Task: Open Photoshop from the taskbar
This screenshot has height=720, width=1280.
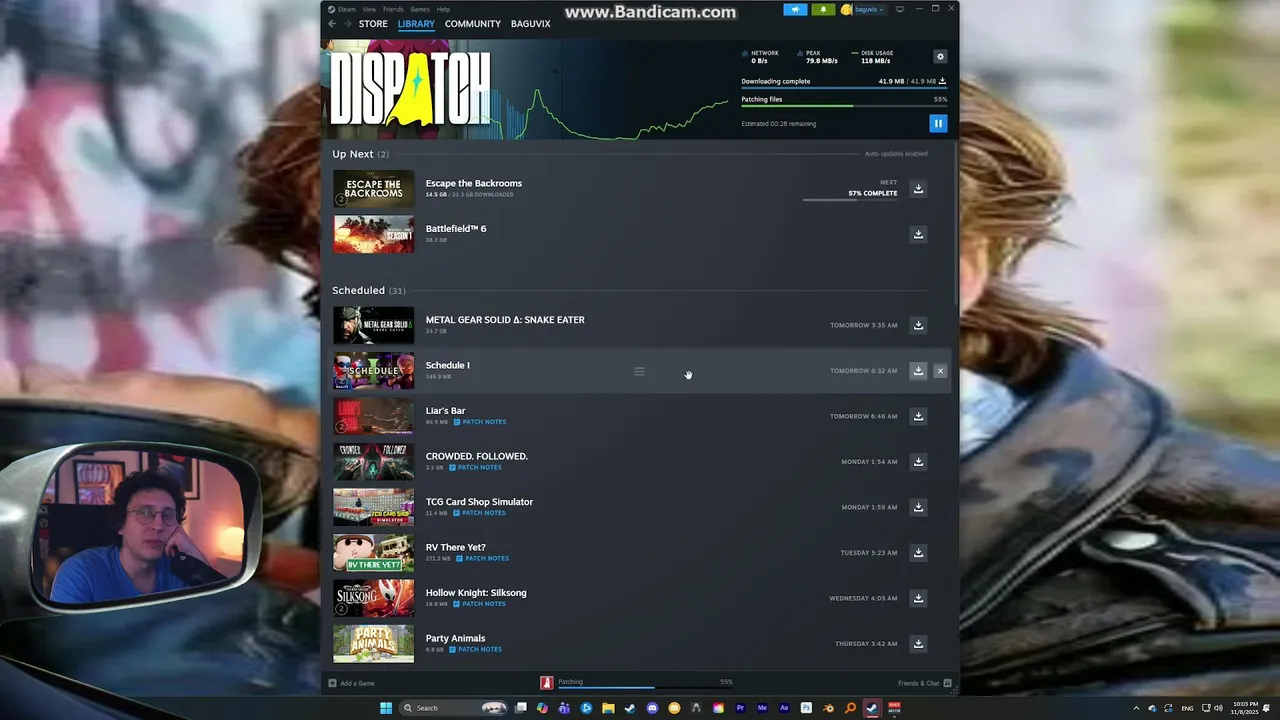Action: (806, 708)
